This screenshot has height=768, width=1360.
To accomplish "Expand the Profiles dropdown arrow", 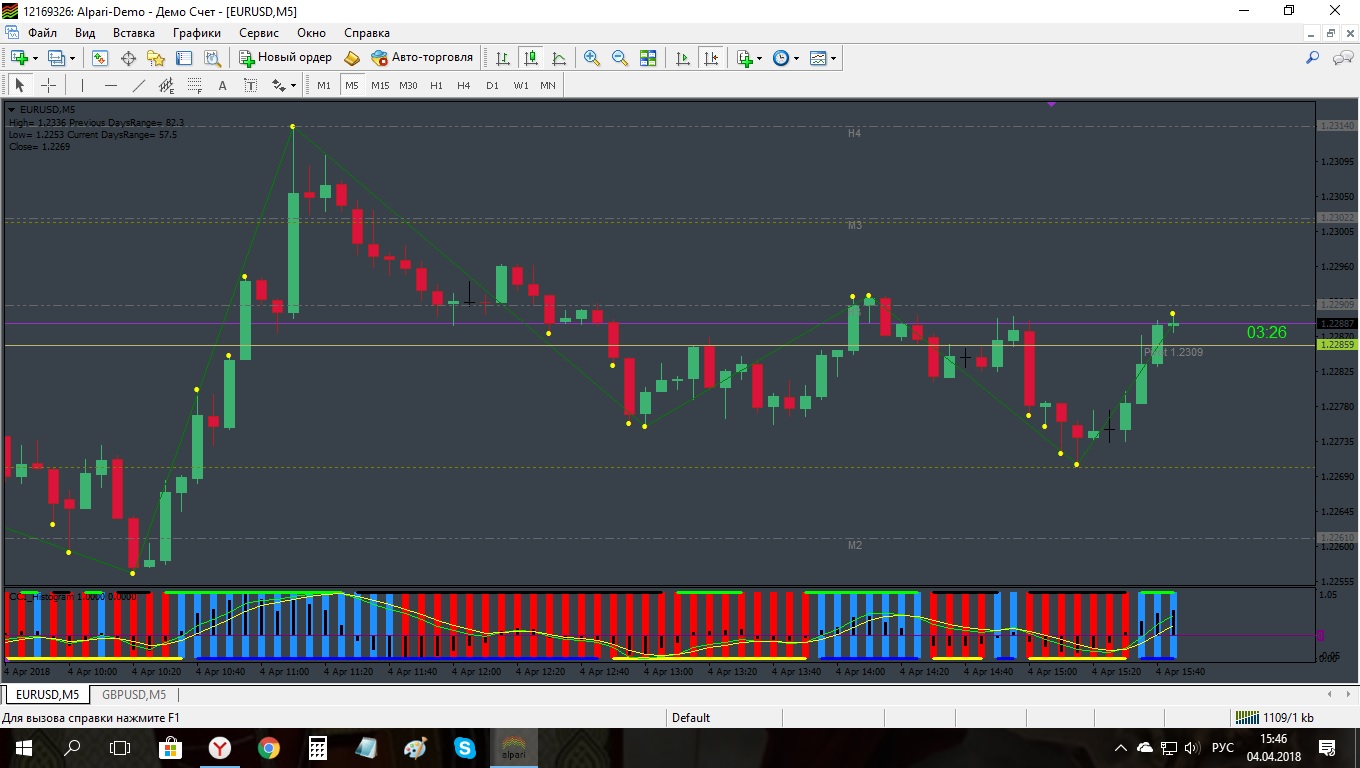I will coord(72,59).
